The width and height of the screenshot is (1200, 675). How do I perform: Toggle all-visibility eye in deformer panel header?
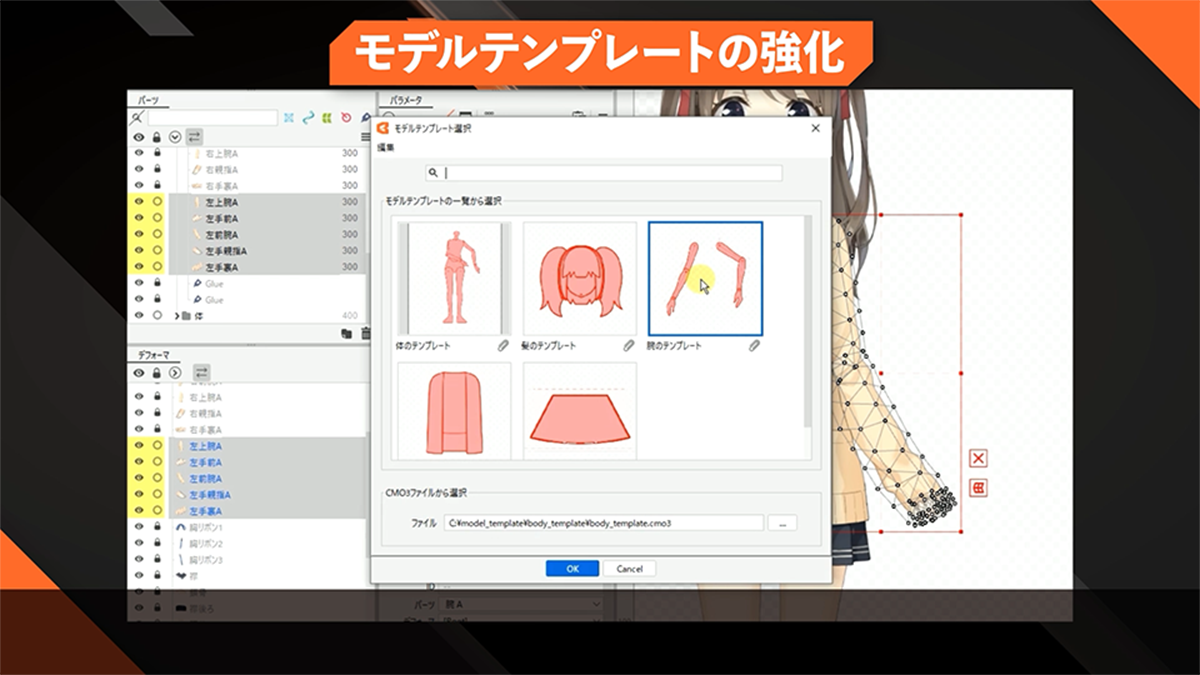pos(139,372)
